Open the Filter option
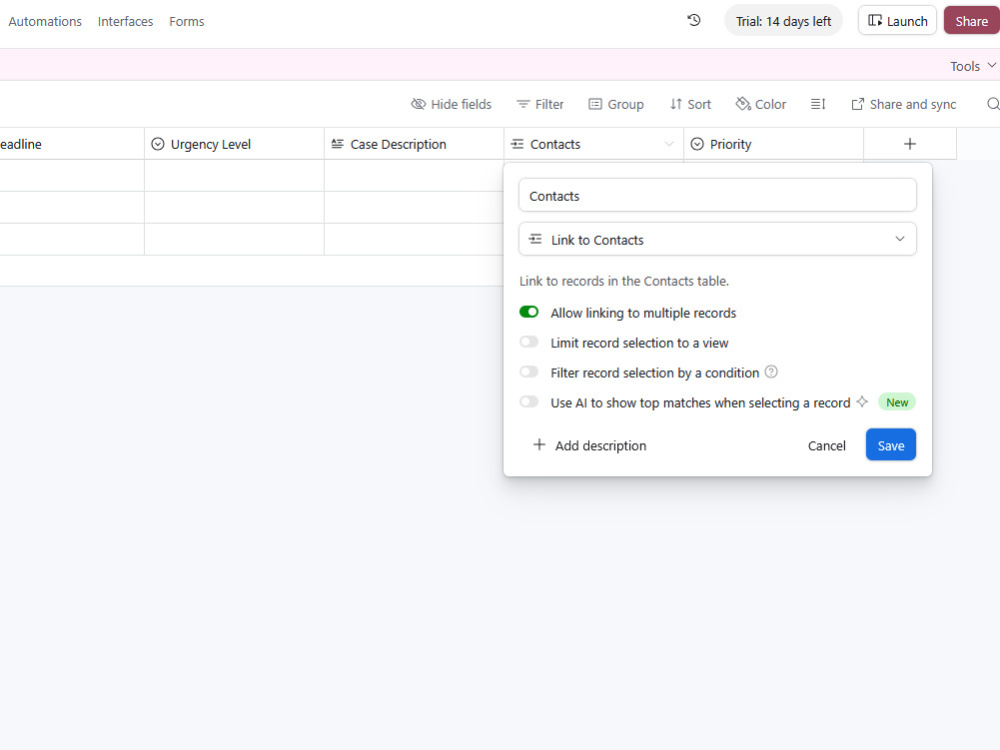The image size is (1000, 750). point(540,104)
